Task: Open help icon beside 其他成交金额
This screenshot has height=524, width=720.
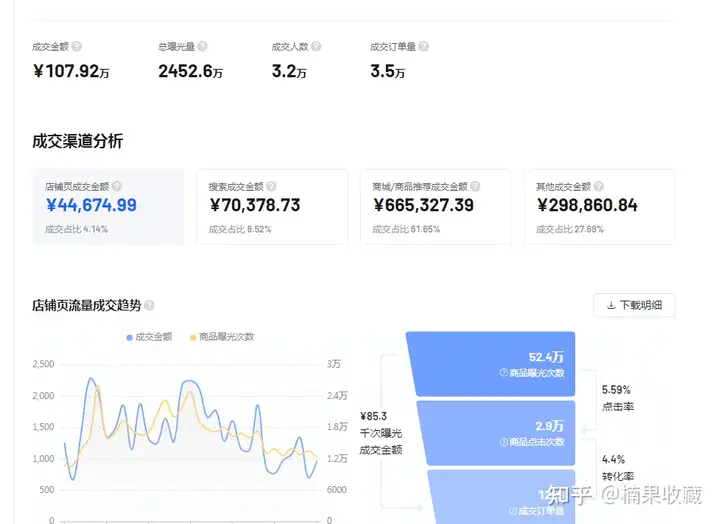Action: point(598,186)
